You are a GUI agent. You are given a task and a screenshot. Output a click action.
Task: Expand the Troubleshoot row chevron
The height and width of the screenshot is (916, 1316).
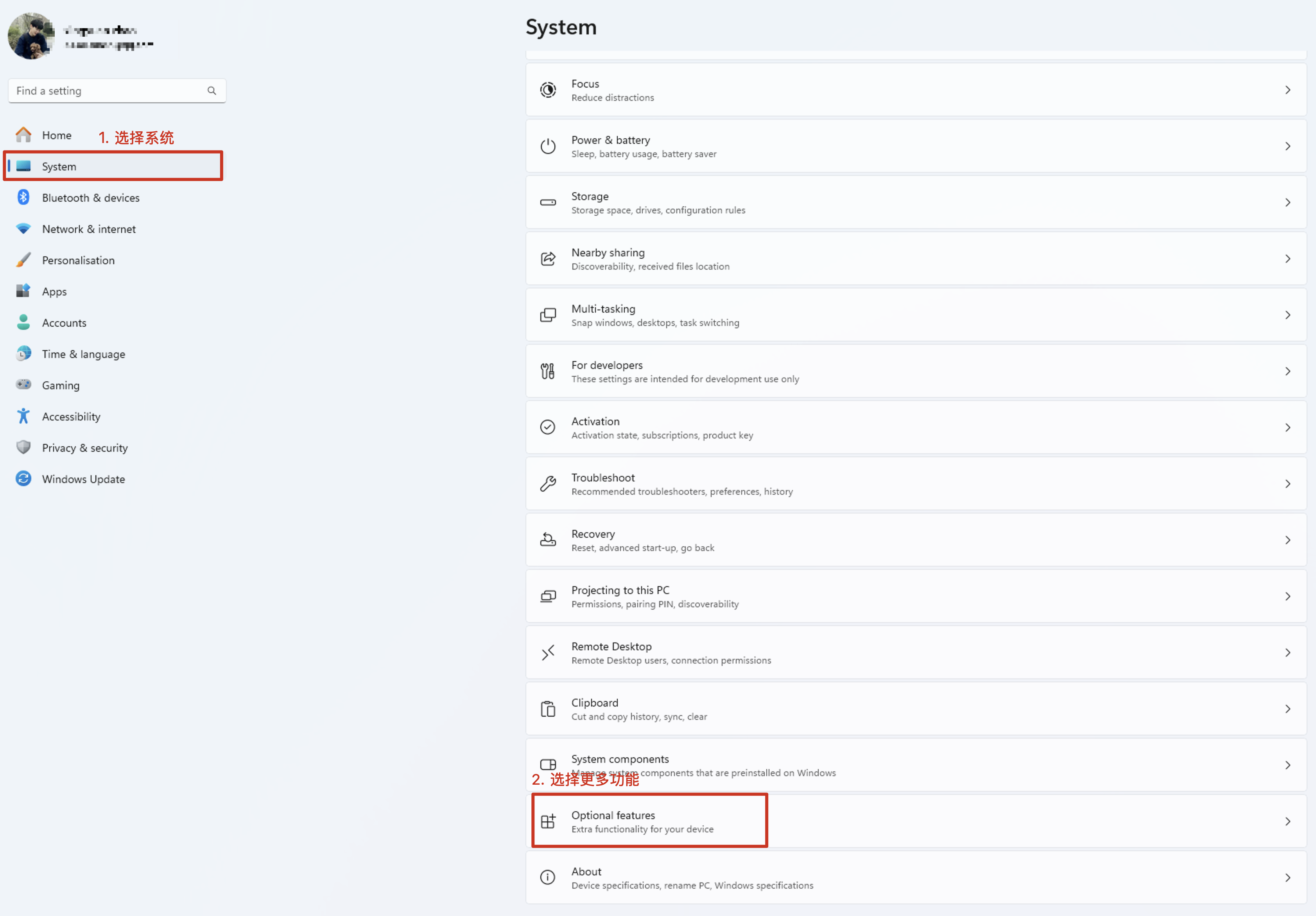1287,483
